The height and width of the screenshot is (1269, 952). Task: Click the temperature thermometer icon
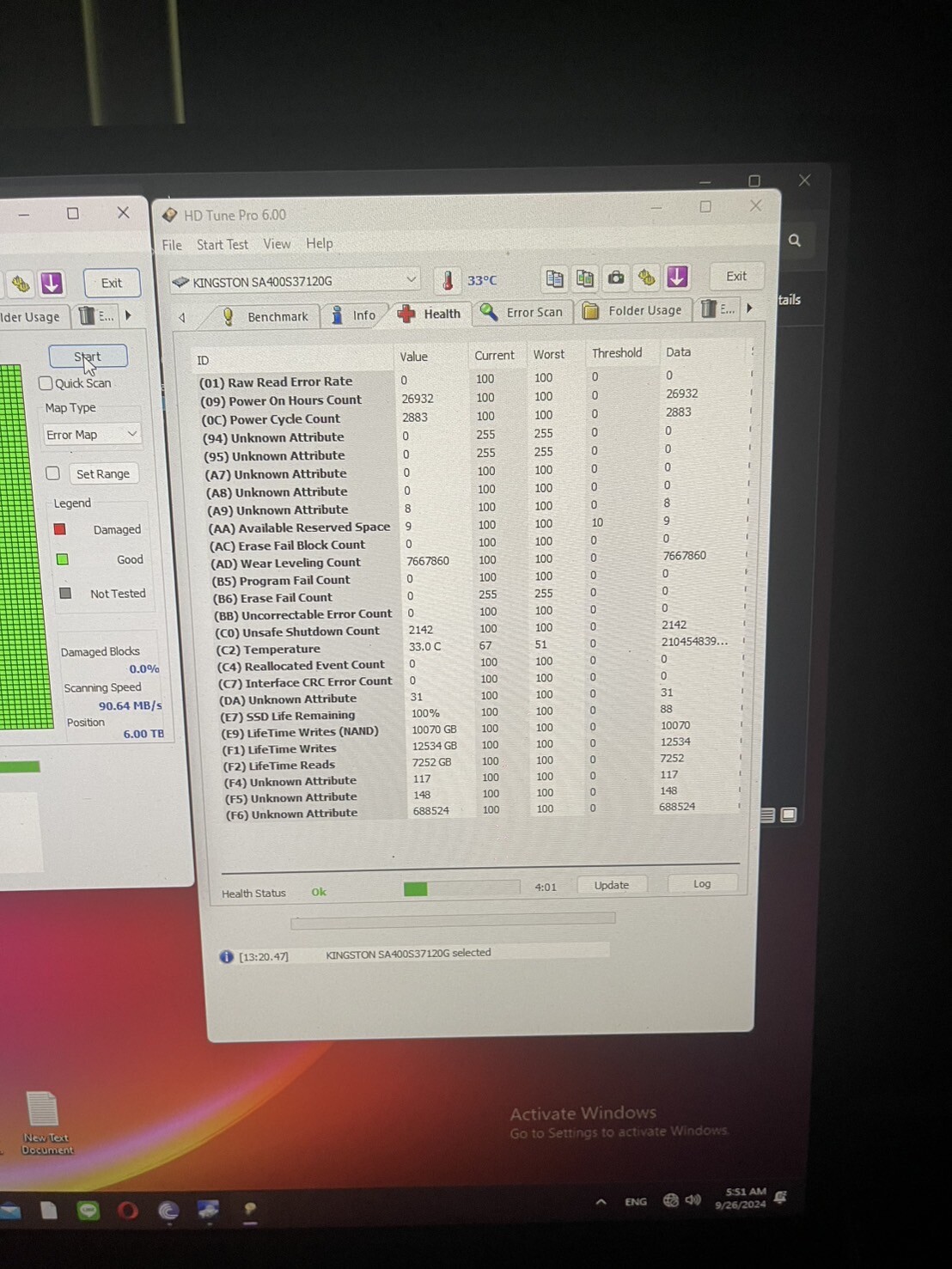[x=448, y=280]
